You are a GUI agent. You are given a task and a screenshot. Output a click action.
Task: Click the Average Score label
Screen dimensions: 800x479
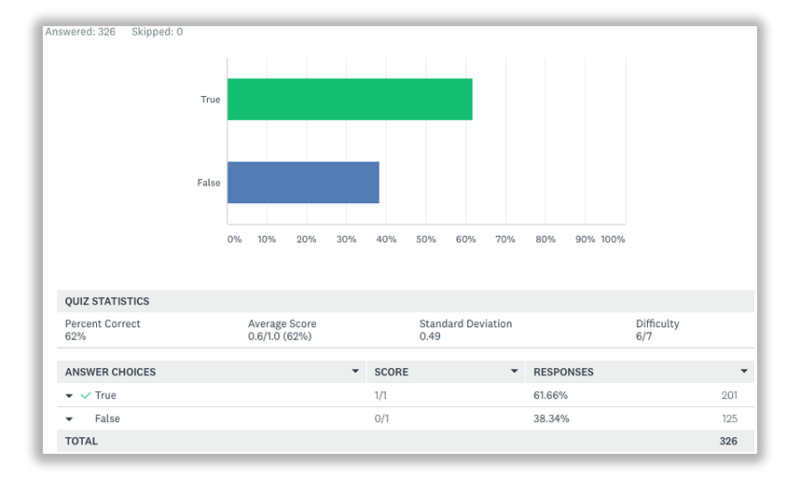pyautogui.click(x=282, y=324)
